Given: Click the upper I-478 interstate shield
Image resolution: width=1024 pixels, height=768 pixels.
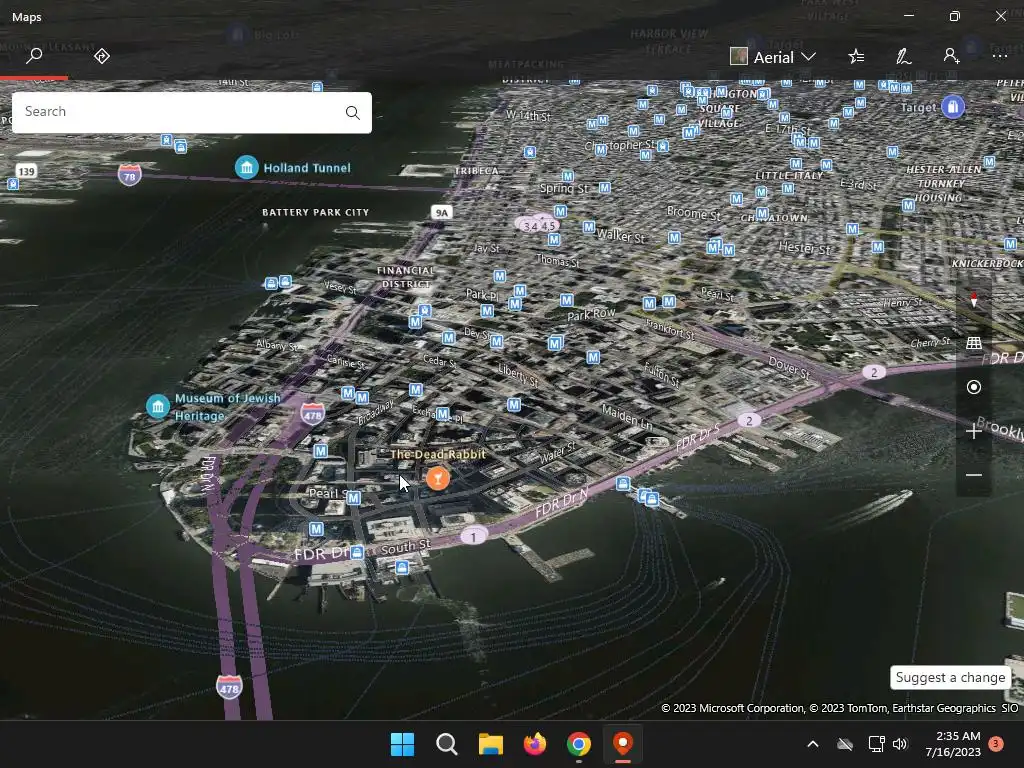Looking at the screenshot, I should (x=313, y=413).
